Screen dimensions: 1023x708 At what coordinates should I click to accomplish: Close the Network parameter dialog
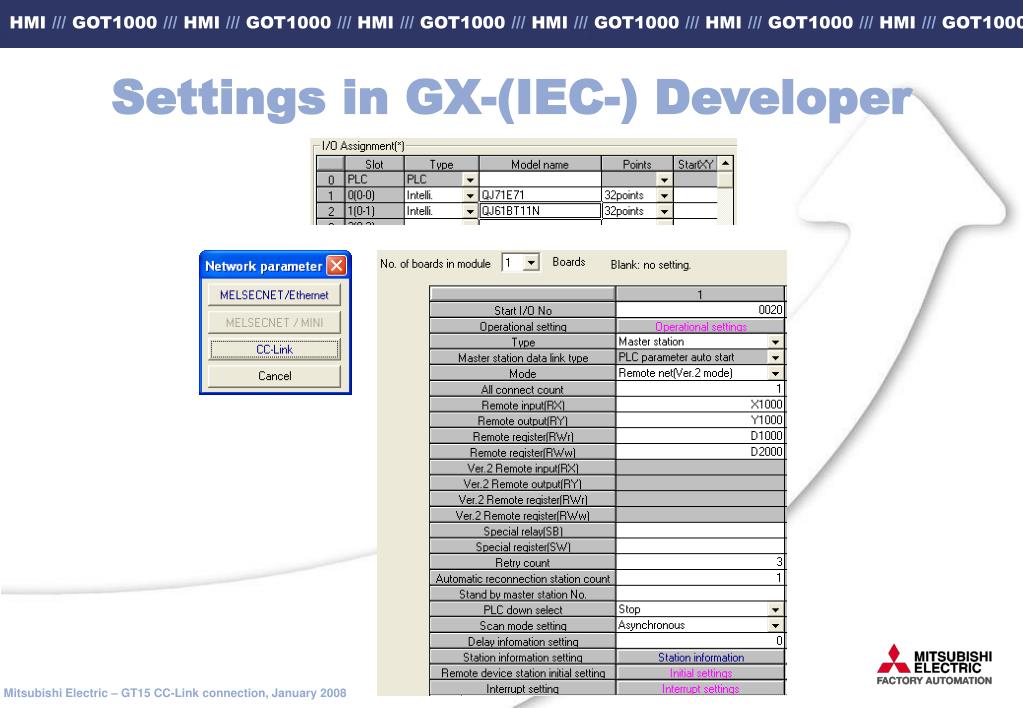point(337,266)
